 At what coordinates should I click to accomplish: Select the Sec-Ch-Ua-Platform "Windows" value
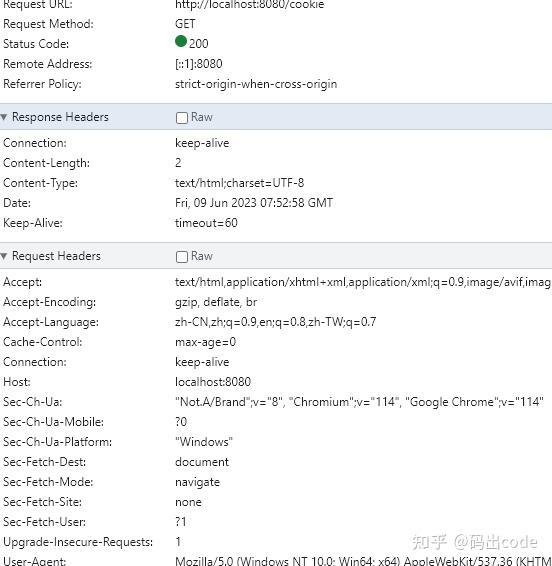click(x=204, y=442)
